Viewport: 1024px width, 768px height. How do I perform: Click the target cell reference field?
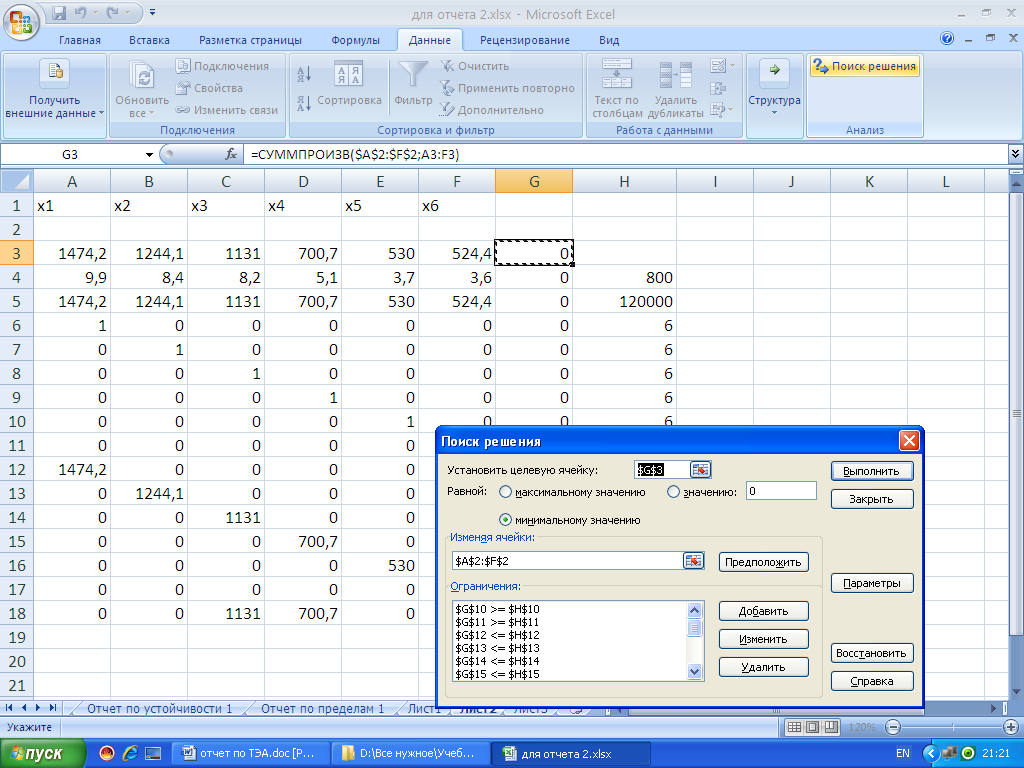tap(662, 470)
